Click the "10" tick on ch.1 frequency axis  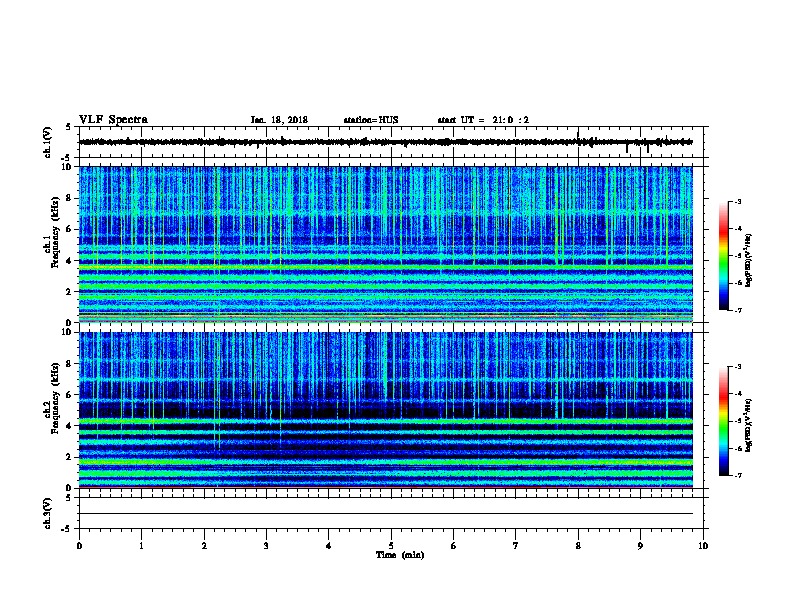tap(66, 167)
